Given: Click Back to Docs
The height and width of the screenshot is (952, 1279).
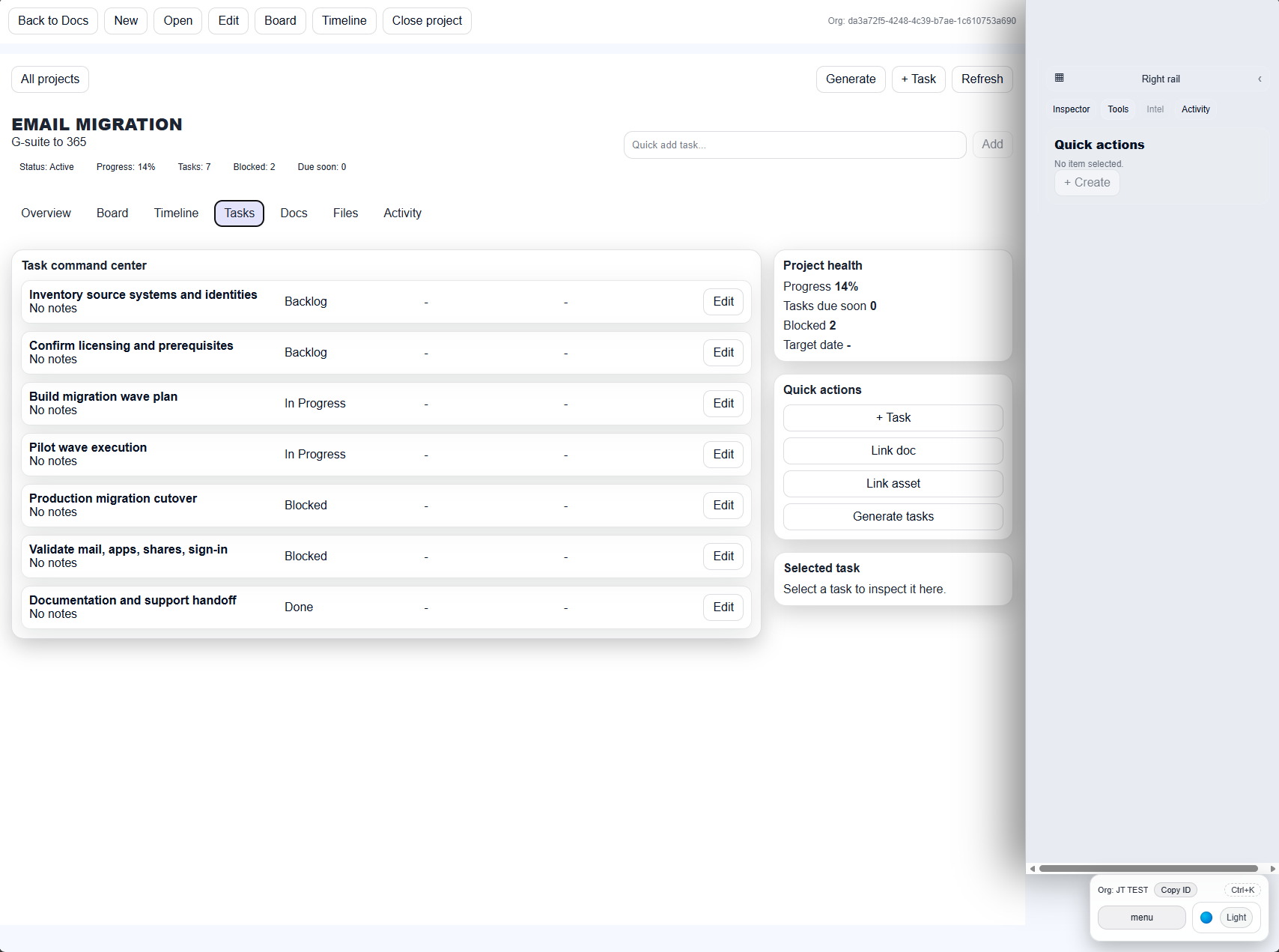Looking at the screenshot, I should [52, 20].
